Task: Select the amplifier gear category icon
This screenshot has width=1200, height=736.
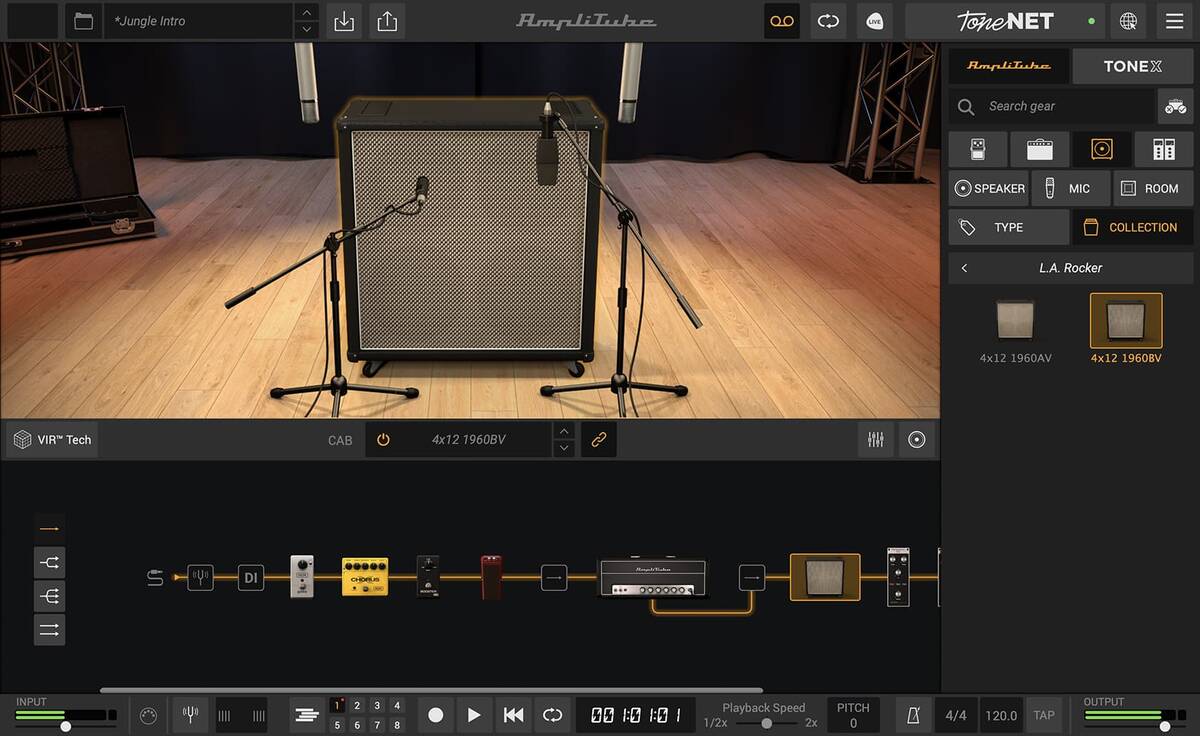Action: pos(1039,148)
